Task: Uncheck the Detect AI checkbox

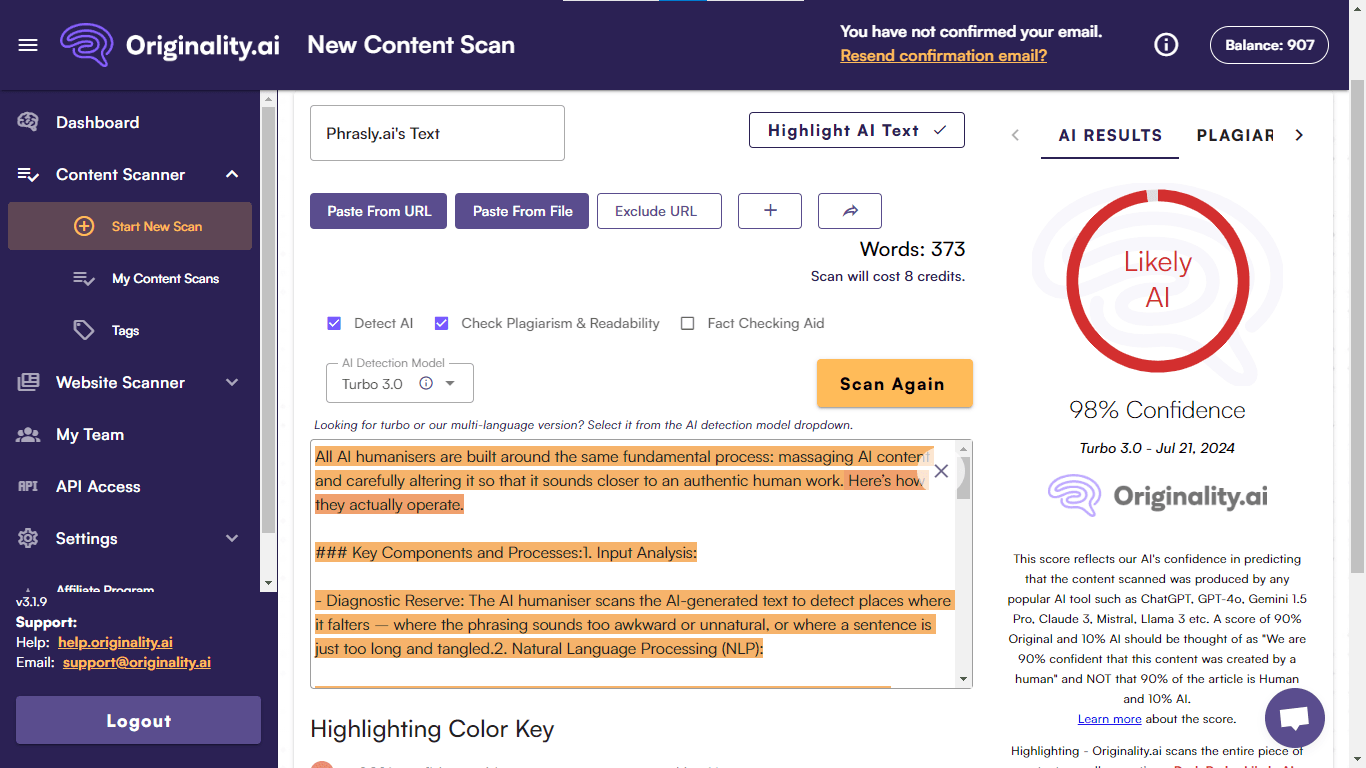Action: click(x=334, y=323)
